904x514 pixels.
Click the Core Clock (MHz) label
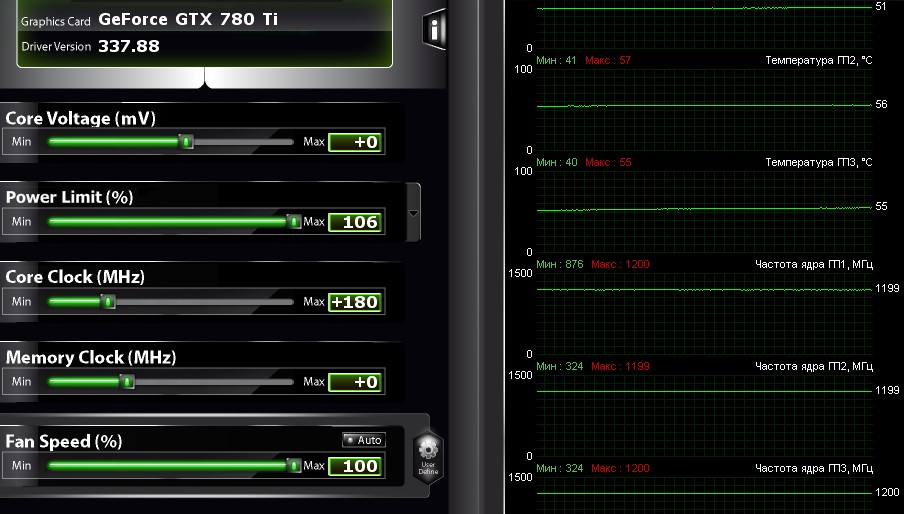click(75, 277)
